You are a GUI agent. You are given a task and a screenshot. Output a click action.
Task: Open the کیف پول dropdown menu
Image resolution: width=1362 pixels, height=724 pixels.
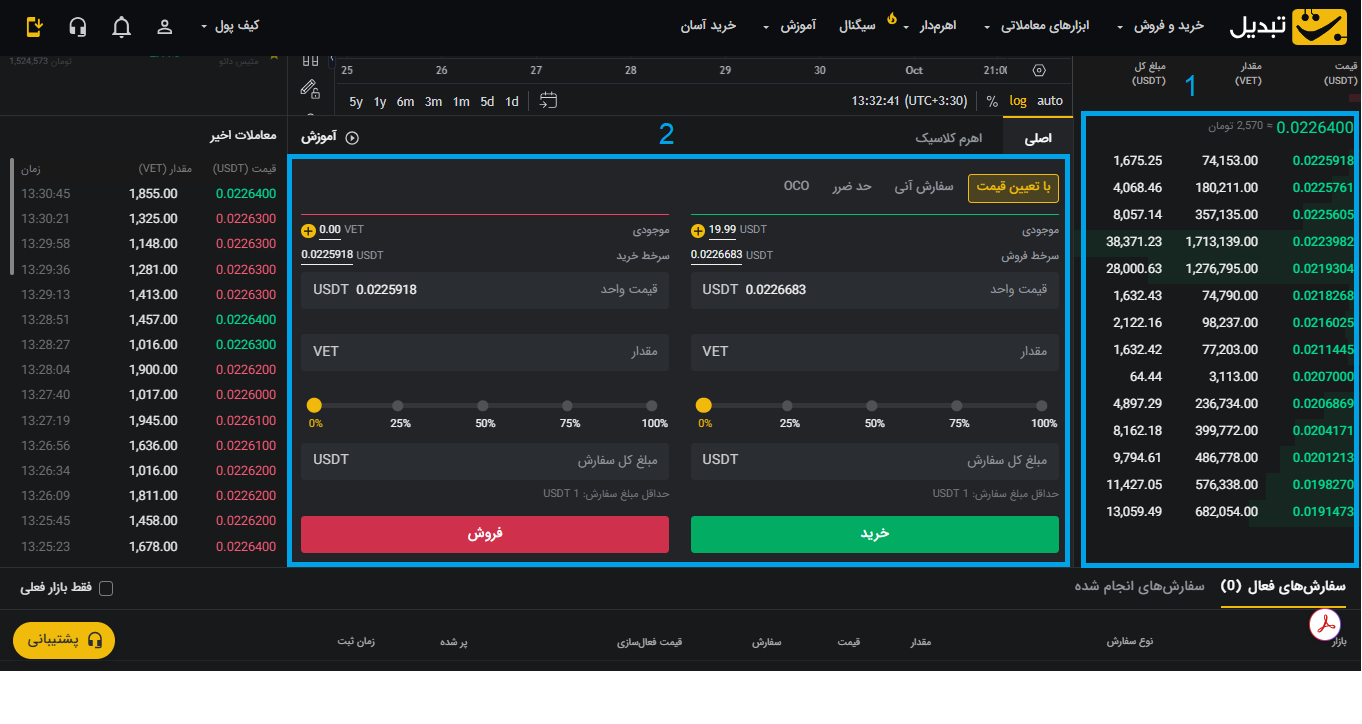[x=230, y=27]
